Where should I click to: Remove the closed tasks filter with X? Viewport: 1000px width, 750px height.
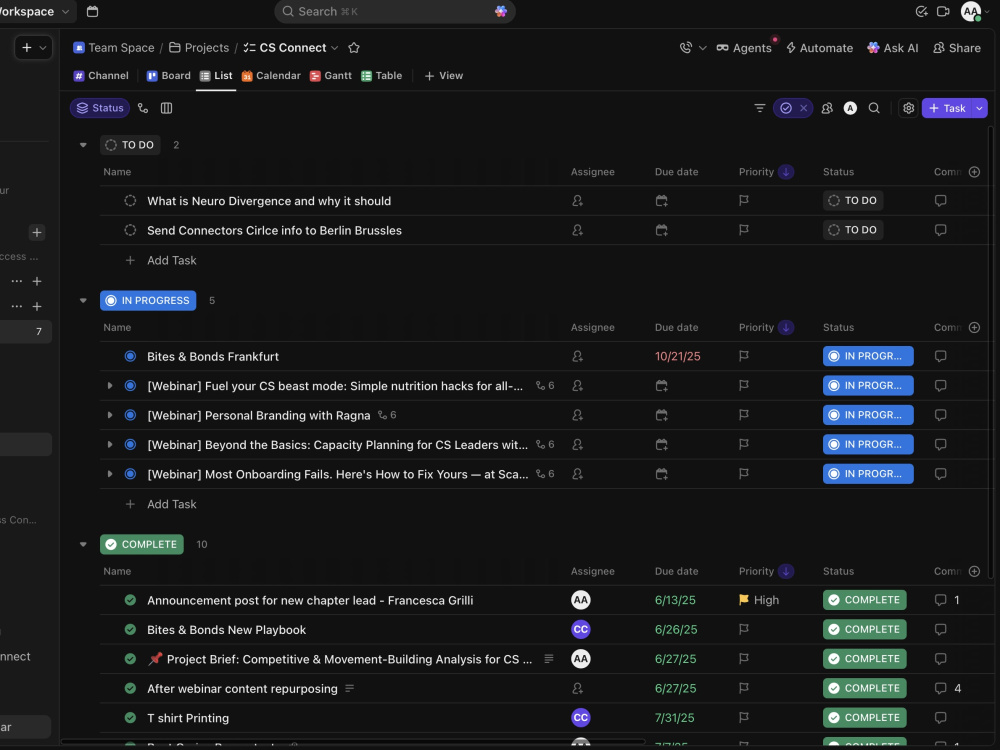(x=804, y=108)
